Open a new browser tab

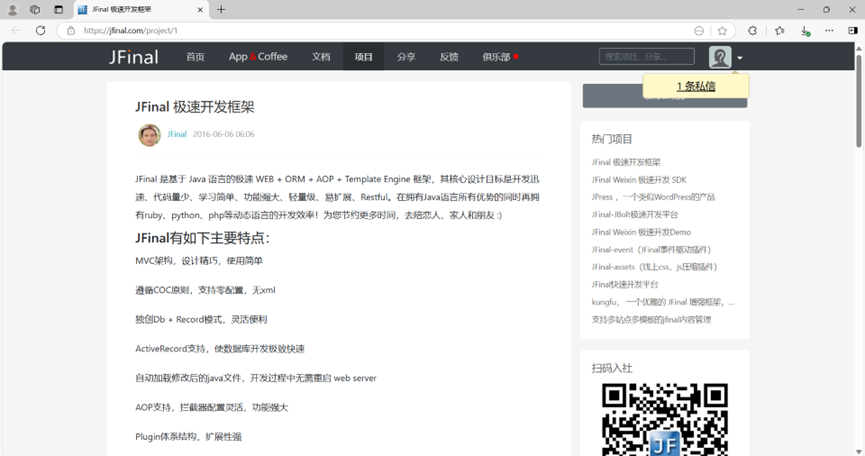coord(221,9)
